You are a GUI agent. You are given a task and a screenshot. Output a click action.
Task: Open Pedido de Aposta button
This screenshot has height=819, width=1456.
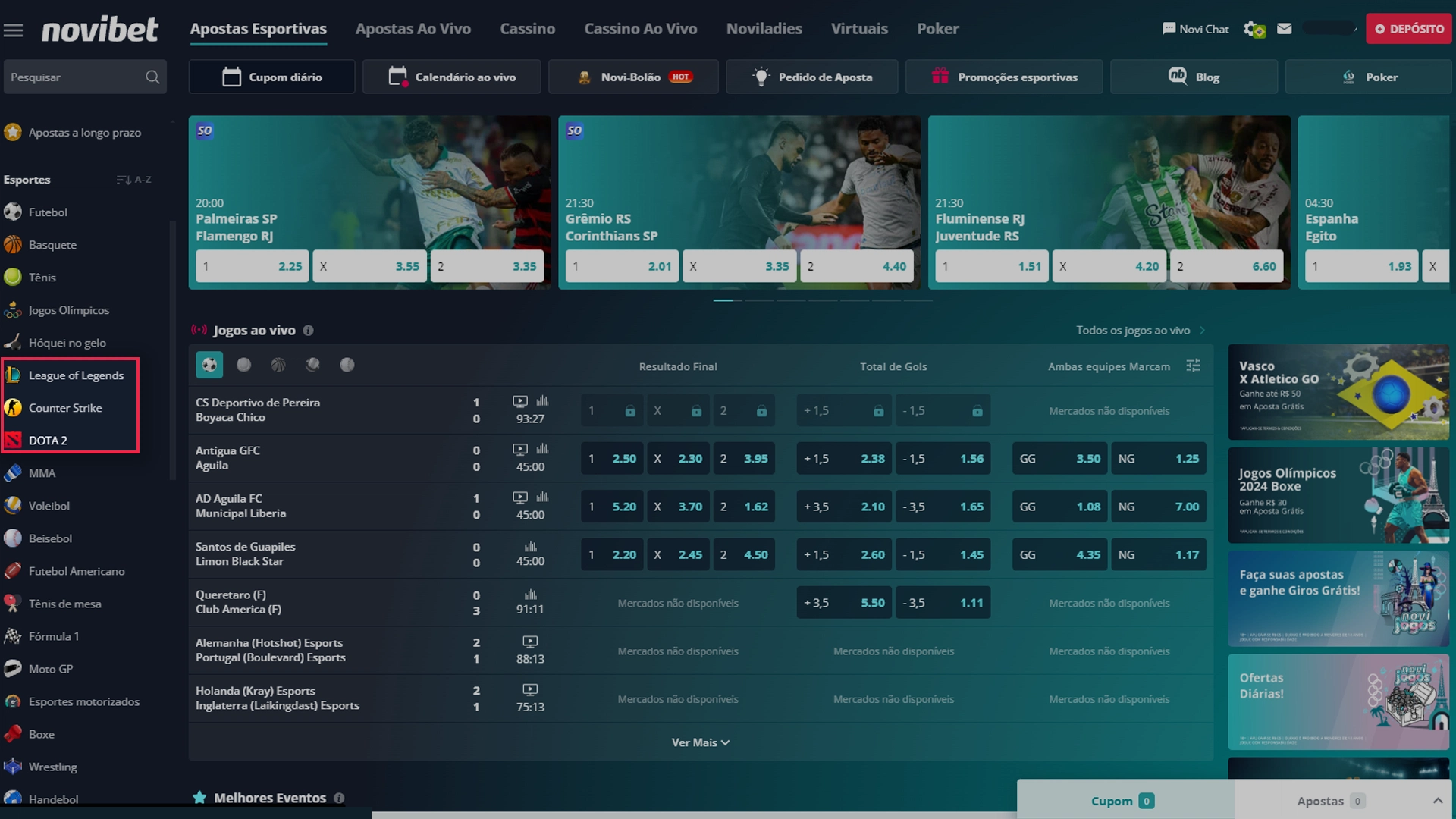811,77
